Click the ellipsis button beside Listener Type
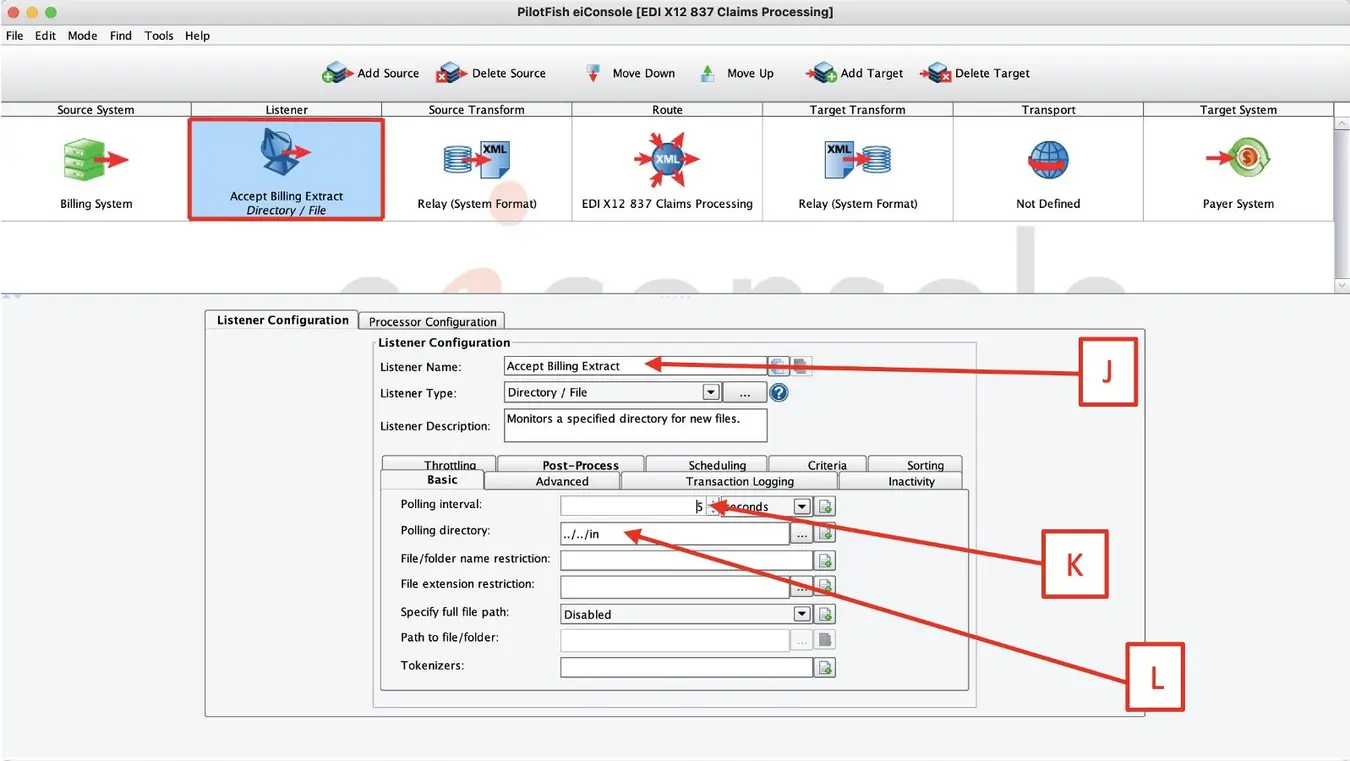This screenshot has width=1350, height=761. click(744, 393)
